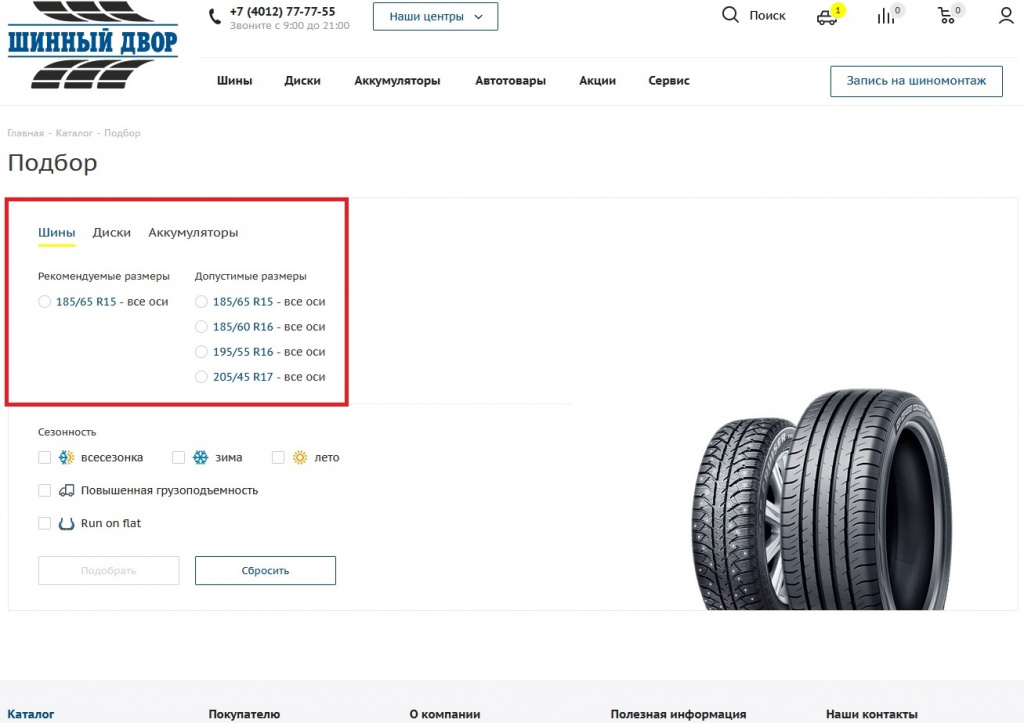Open the comparison chart icon

point(886,16)
